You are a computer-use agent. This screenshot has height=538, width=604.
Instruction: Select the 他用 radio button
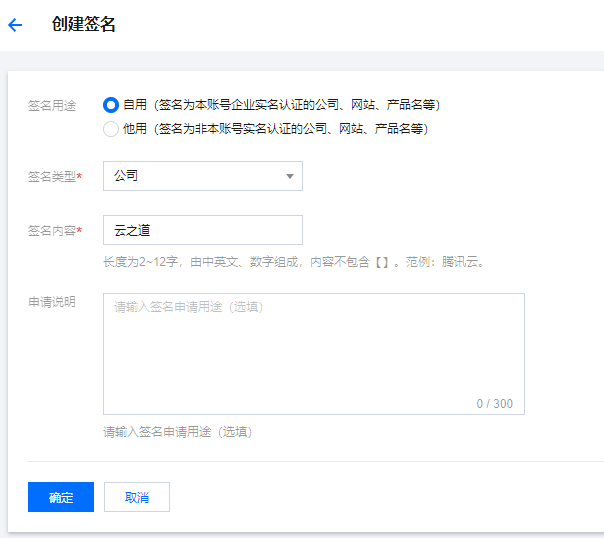pos(111,128)
